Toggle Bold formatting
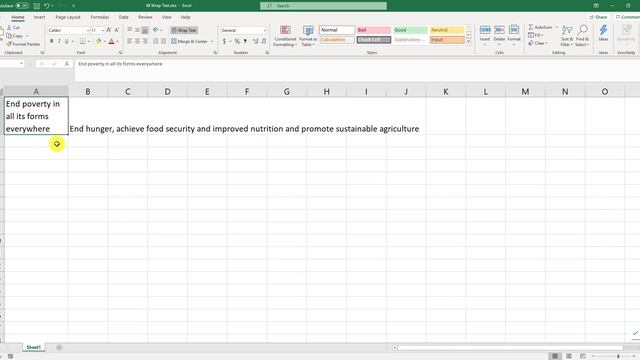The height and width of the screenshot is (360, 640). point(51,41)
